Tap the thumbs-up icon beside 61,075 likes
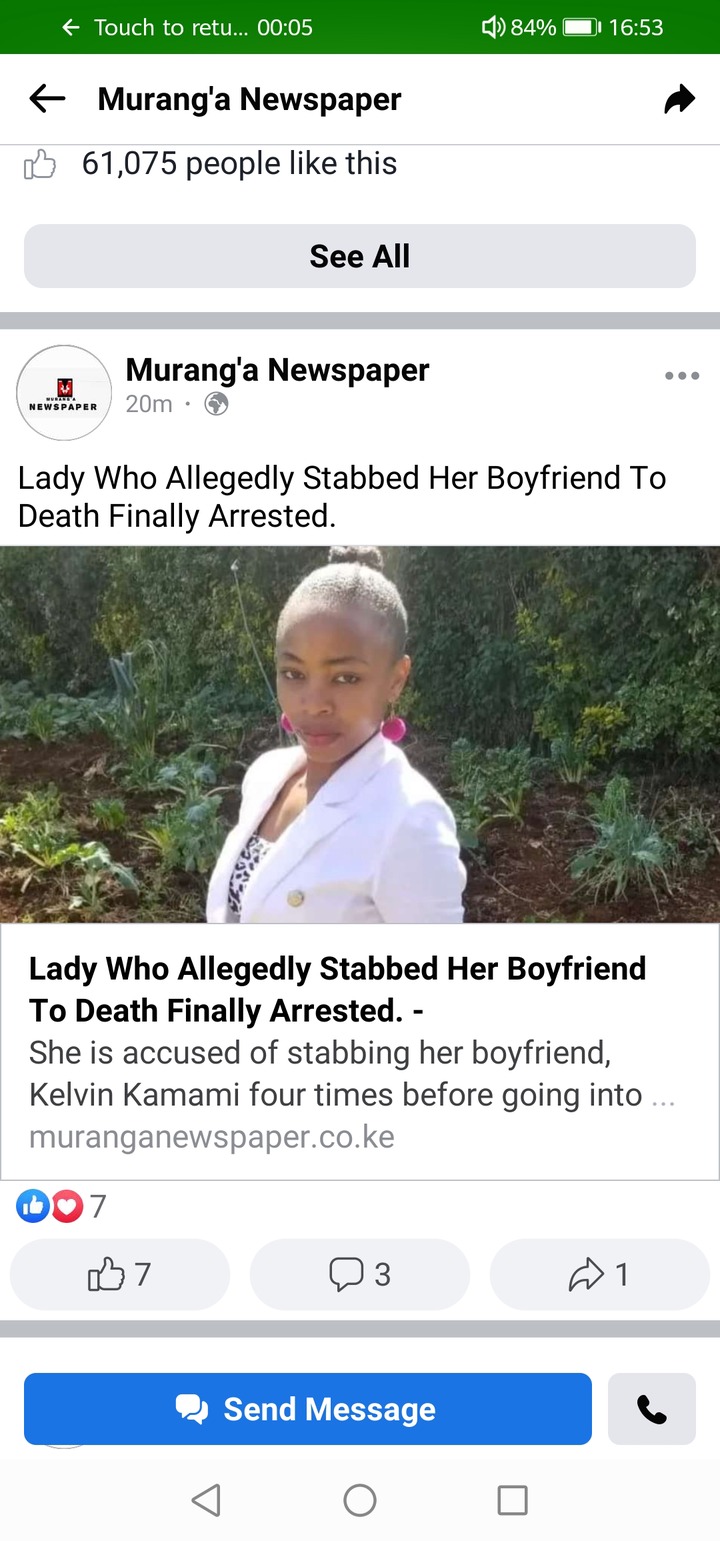 (40, 164)
